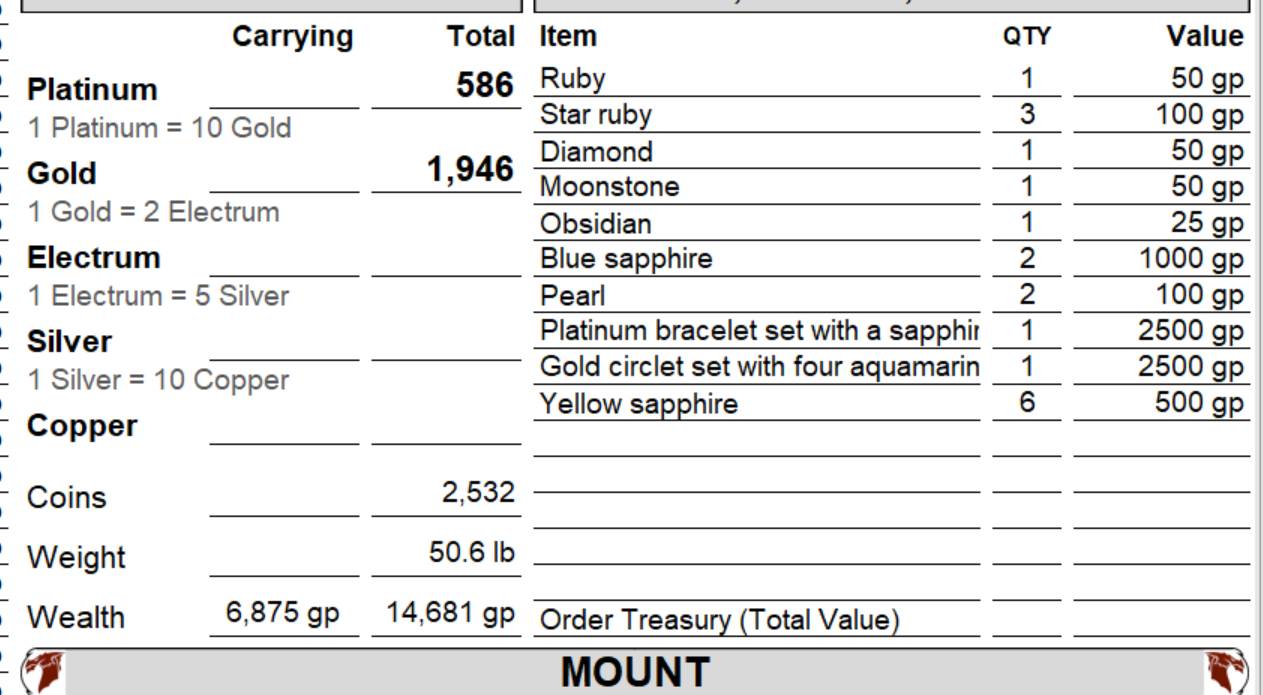
Task: Click the dragon emblem right of MOUNT header
Action: pyautogui.click(x=1228, y=672)
